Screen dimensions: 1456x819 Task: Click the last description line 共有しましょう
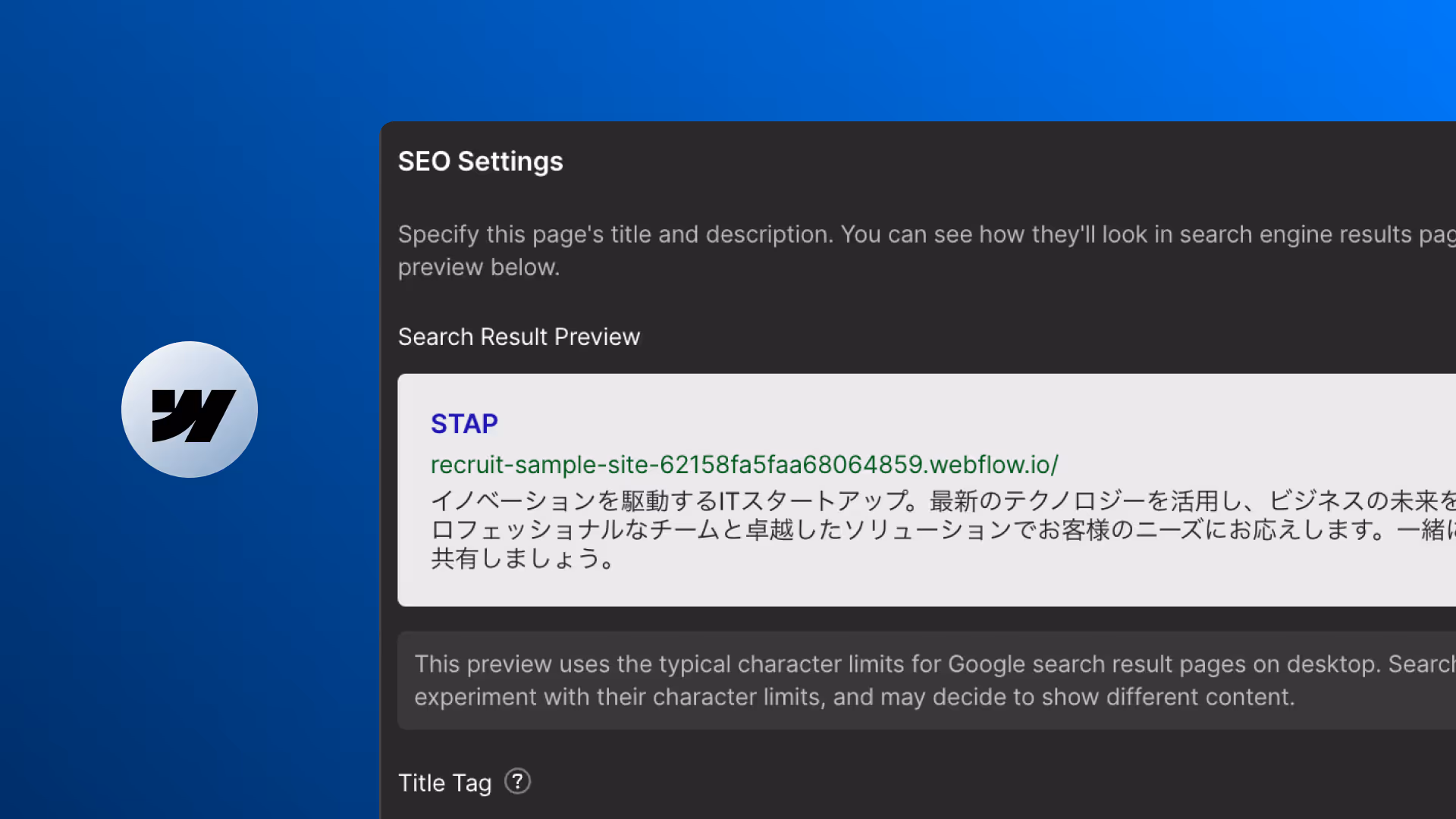coord(522,559)
